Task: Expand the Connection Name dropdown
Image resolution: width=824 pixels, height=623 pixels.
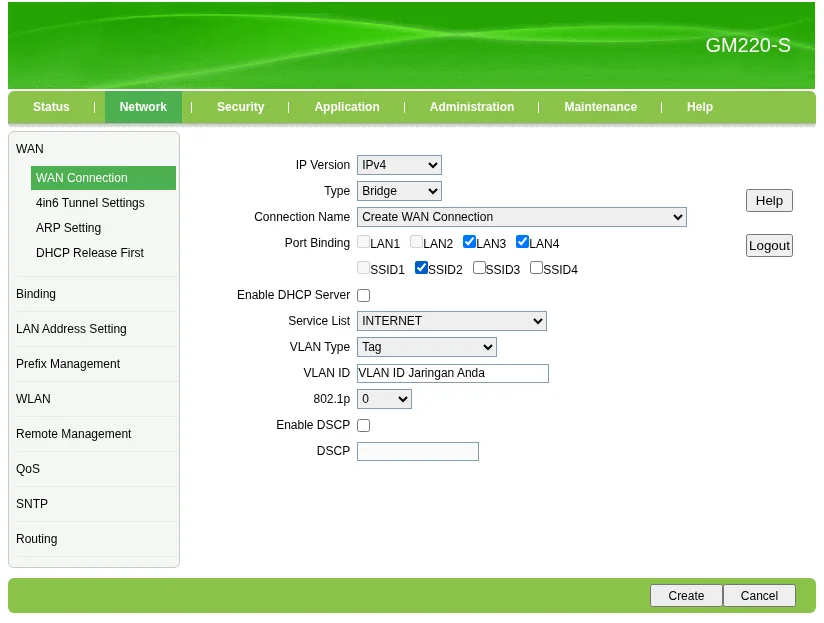Action: point(522,217)
